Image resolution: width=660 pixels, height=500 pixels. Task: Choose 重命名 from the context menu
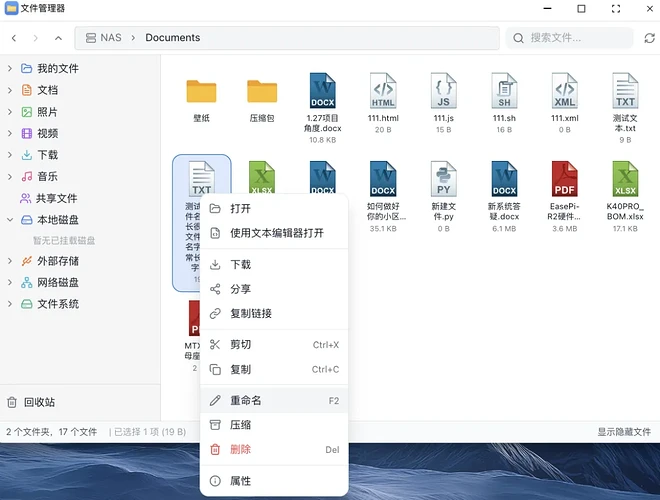tap(246, 400)
